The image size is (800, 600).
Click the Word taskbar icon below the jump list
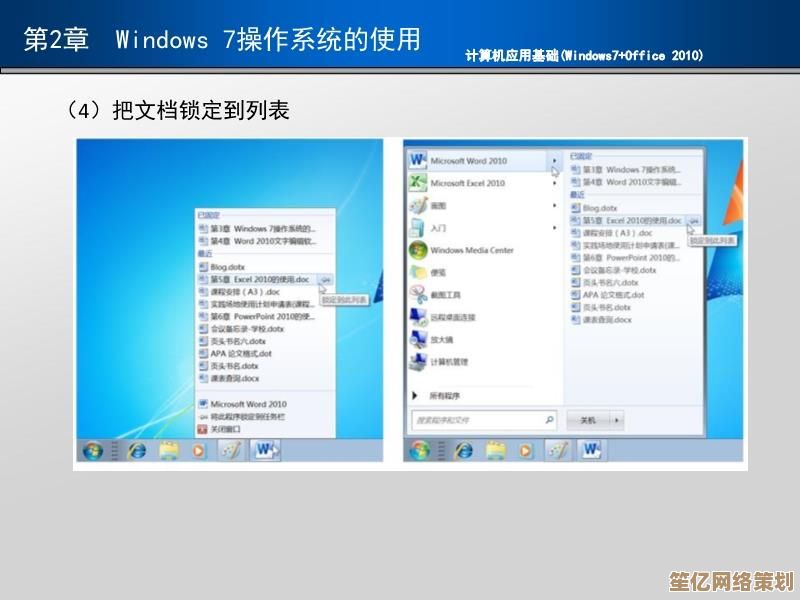266,451
